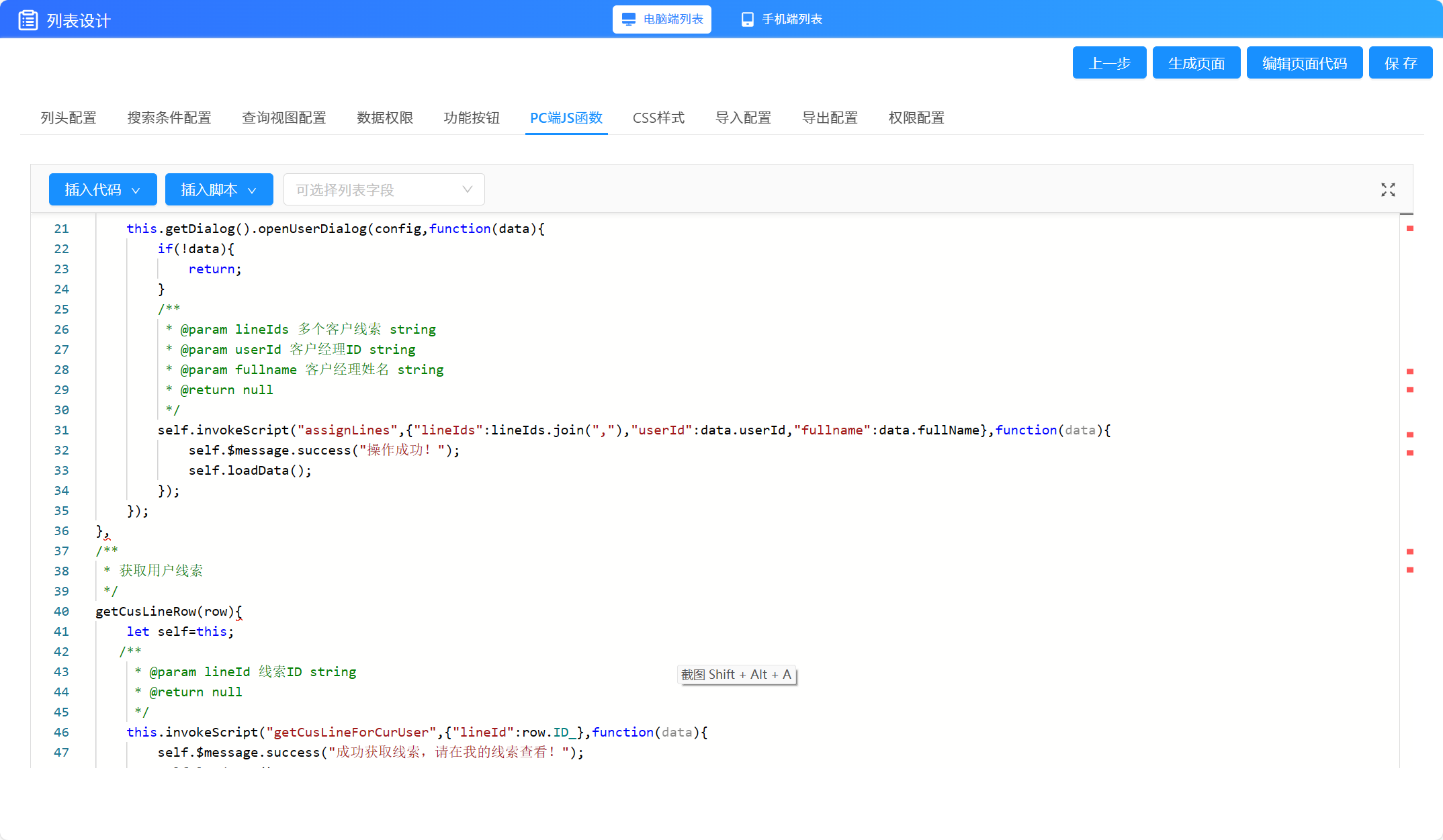Open the 导入配置 tab
This screenshot has height=840, width=1443.
(743, 118)
